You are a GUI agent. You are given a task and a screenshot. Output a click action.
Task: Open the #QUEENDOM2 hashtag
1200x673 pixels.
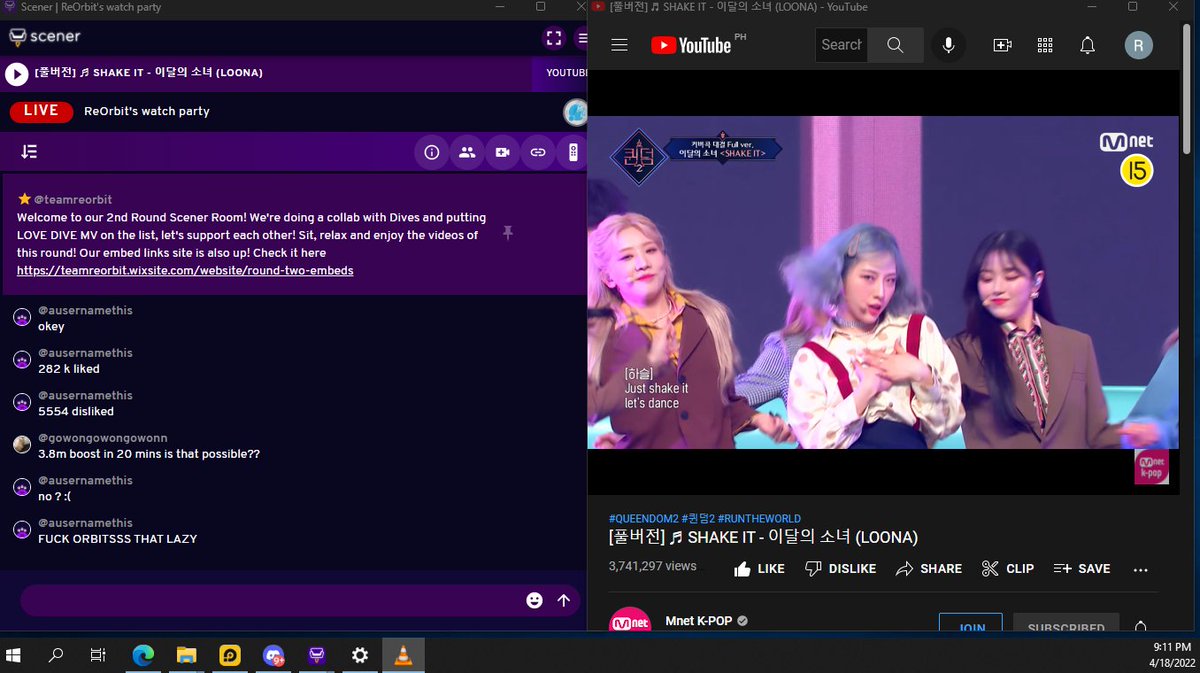(643, 519)
